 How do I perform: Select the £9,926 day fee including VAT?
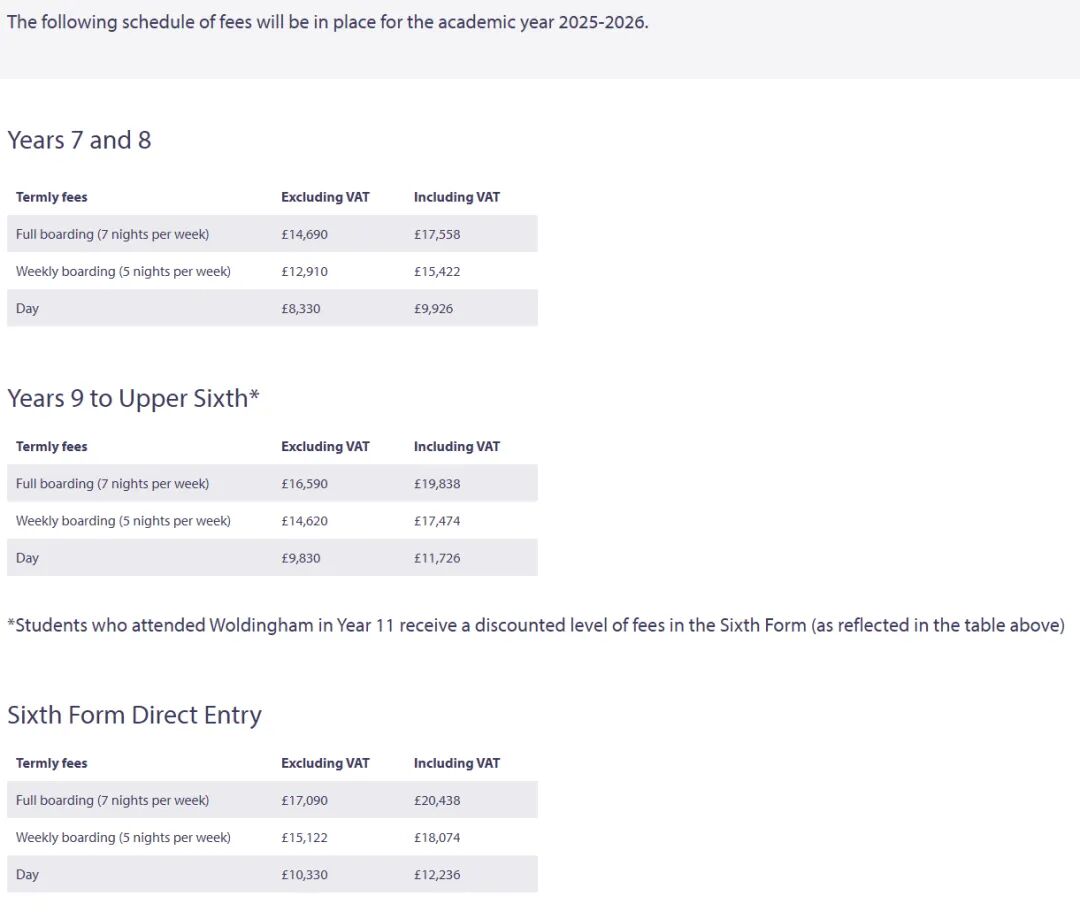pyautogui.click(x=433, y=308)
